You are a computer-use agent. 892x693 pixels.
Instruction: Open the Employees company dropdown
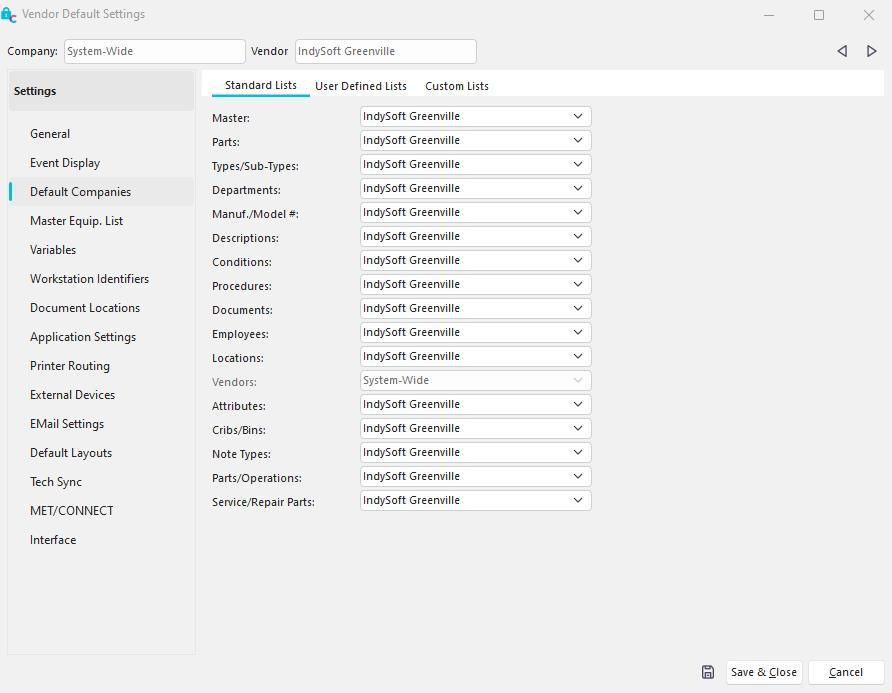point(577,332)
